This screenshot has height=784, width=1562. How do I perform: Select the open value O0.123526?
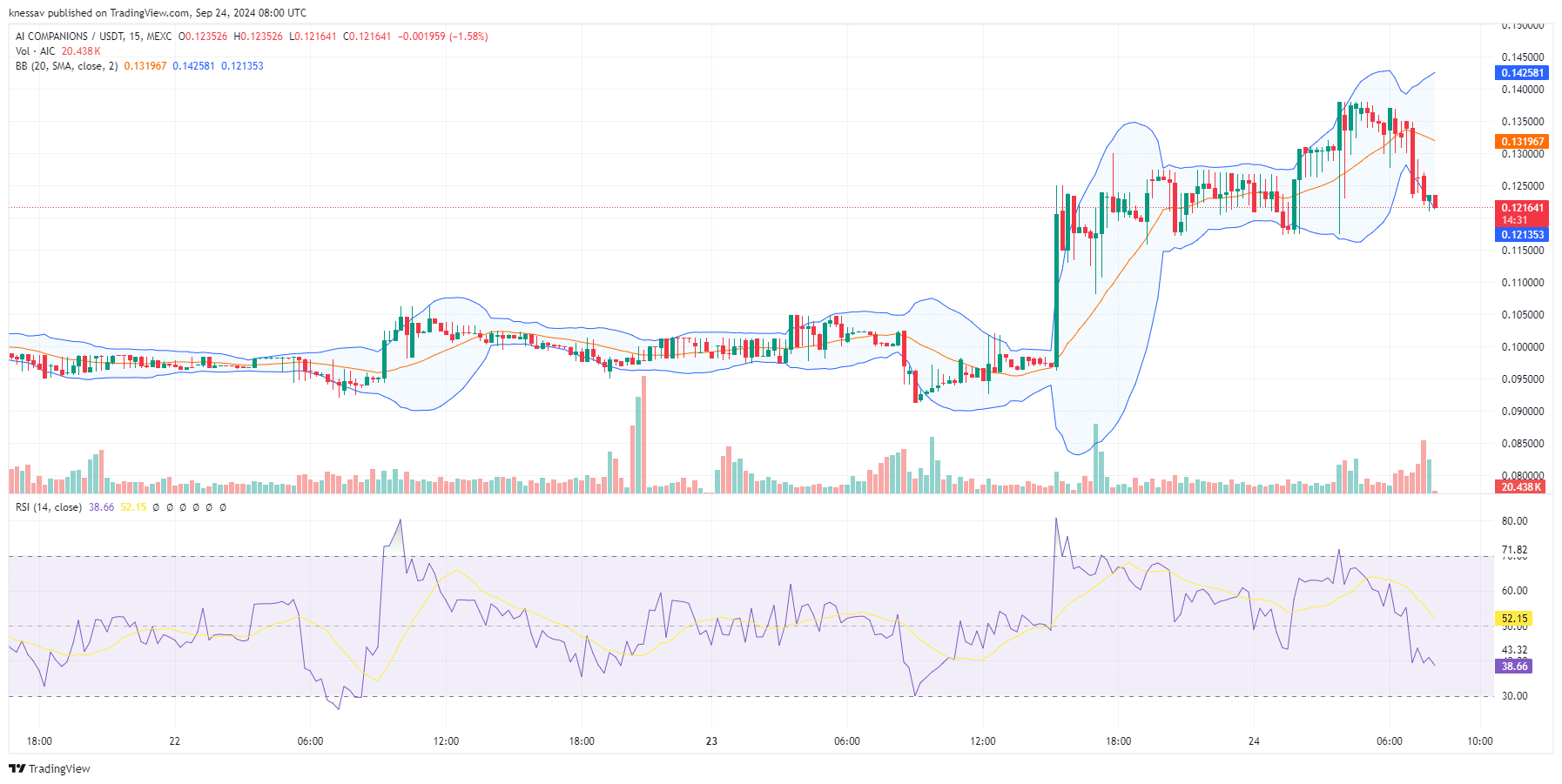tap(203, 37)
